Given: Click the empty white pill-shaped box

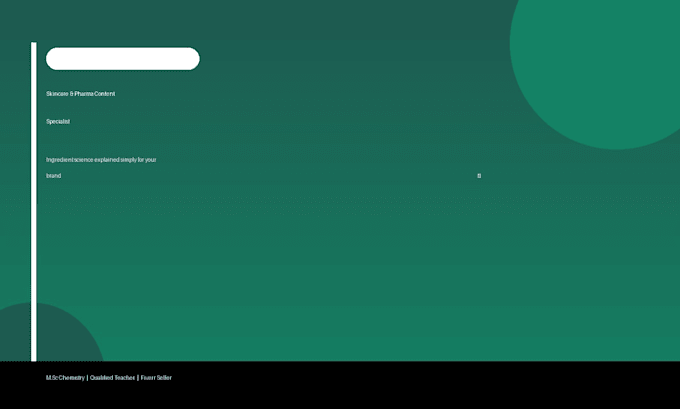Looking at the screenshot, I should click(123, 59).
